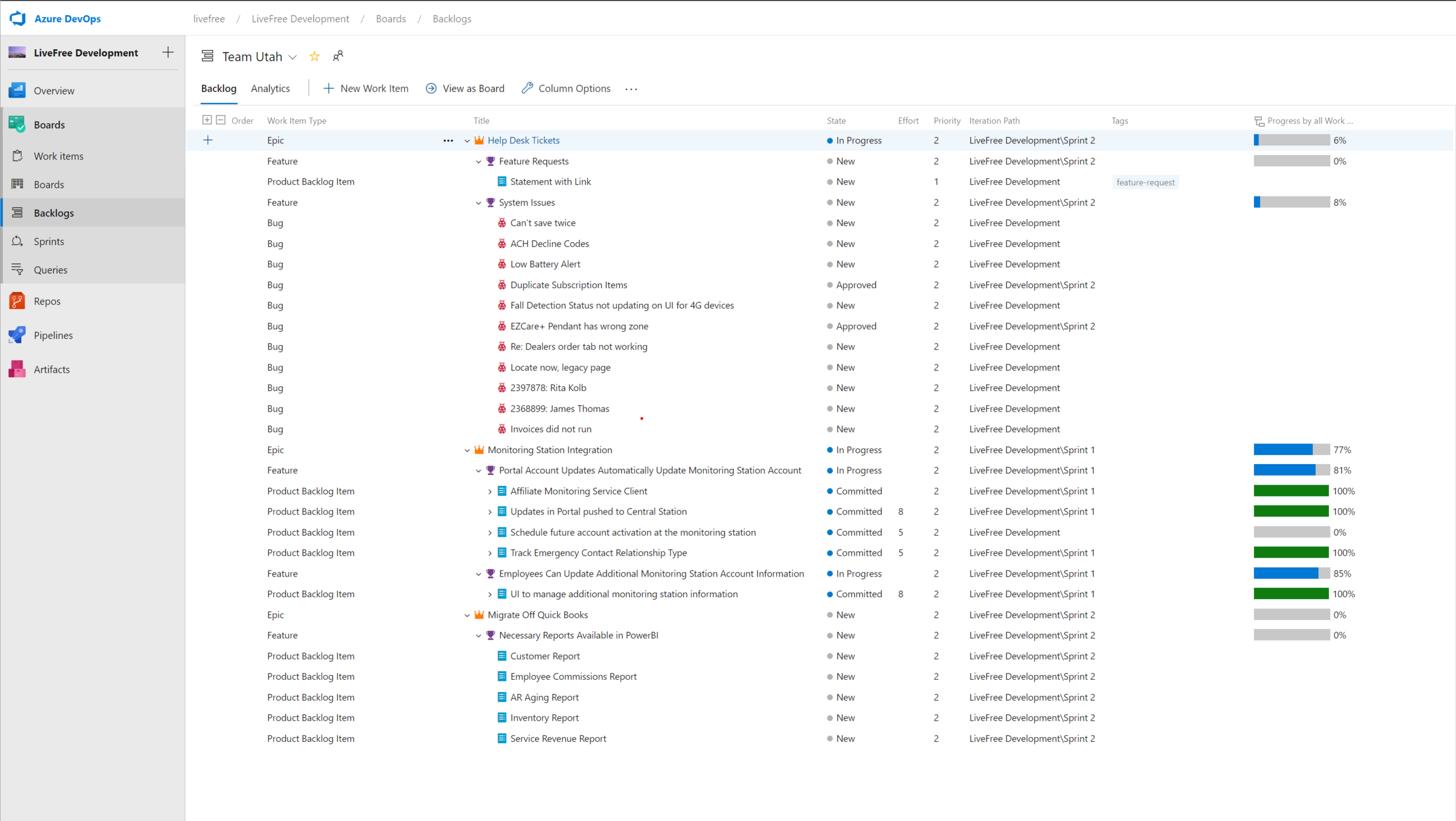The image size is (1456, 821).
Task: Open the Repos section icon
Action: pyautogui.click(x=17, y=301)
